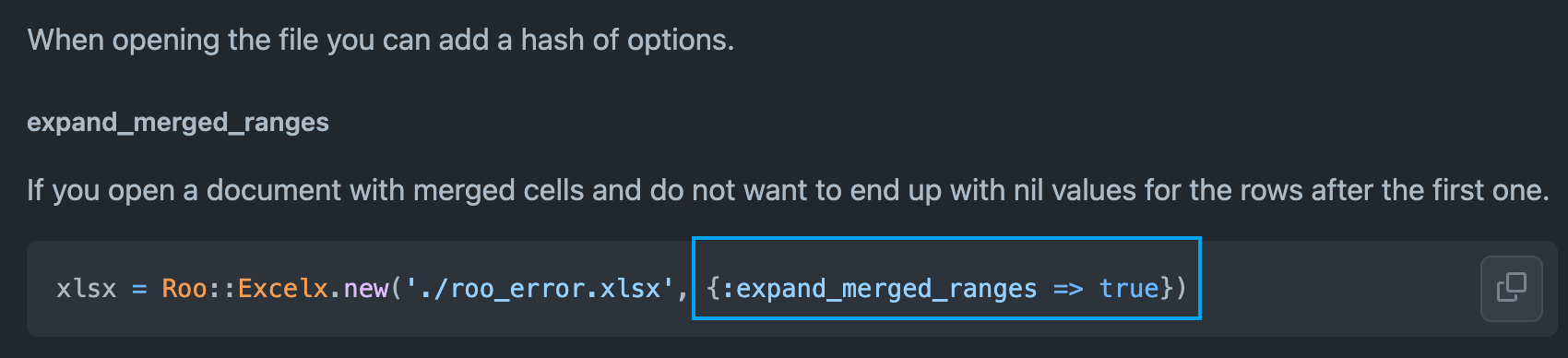Copy the code snippet to clipboard
The width and height of the screenshot is (1568, 358).
pos(1511,288)
